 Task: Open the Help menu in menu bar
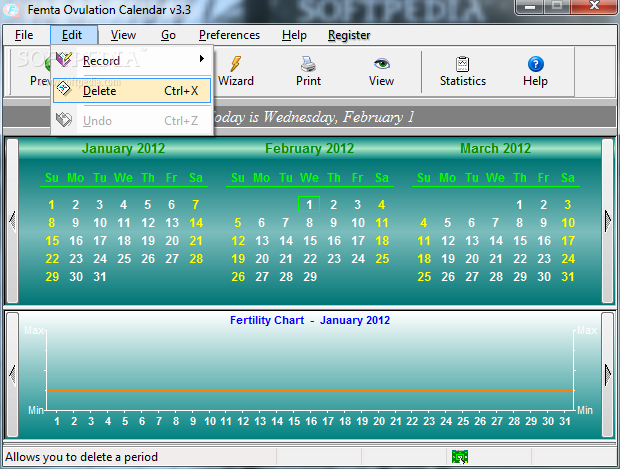(x=294, y=35)
